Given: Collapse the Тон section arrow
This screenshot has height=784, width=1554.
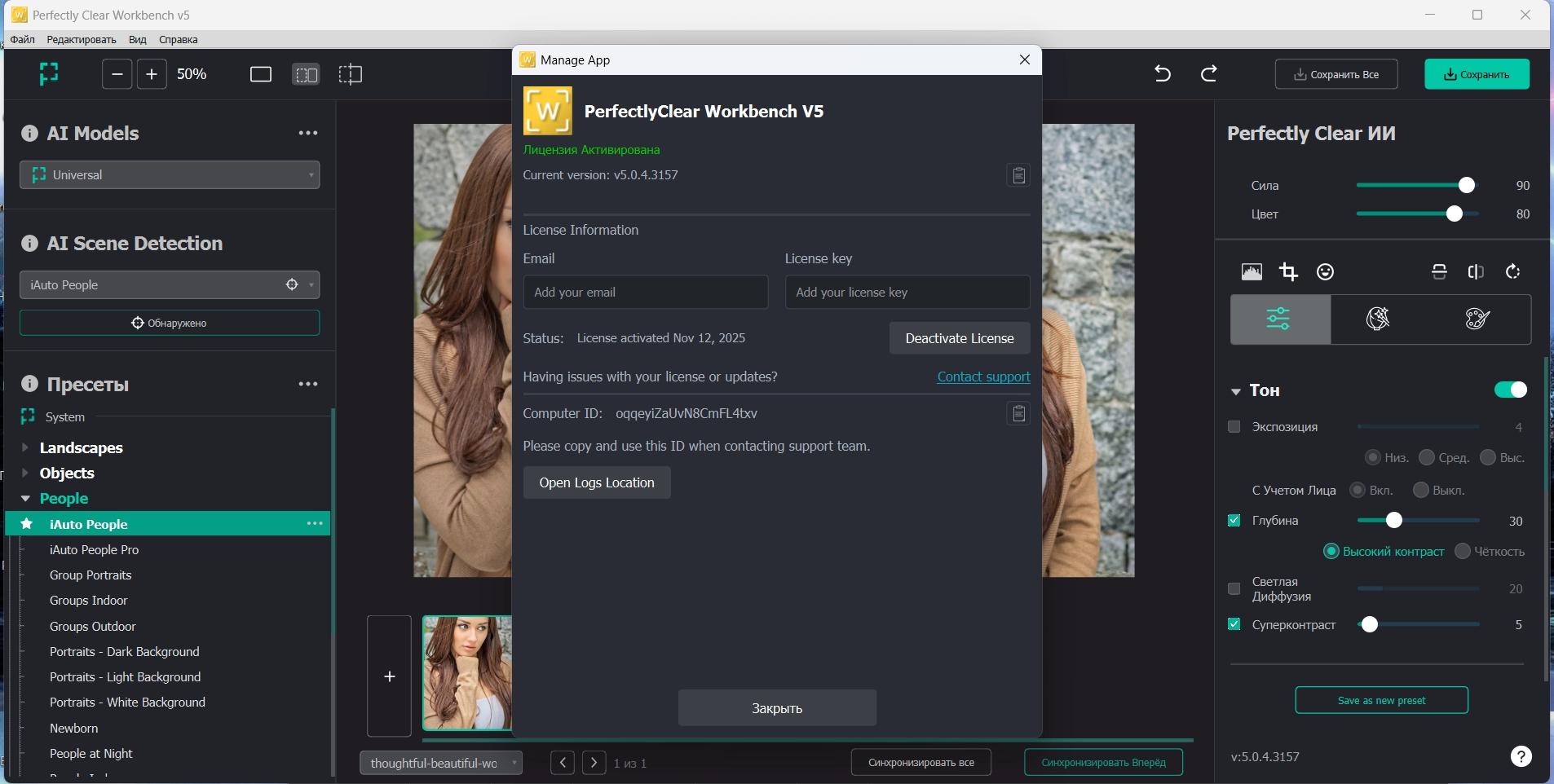Looking at the screenshot, I should pos(1236,391).
